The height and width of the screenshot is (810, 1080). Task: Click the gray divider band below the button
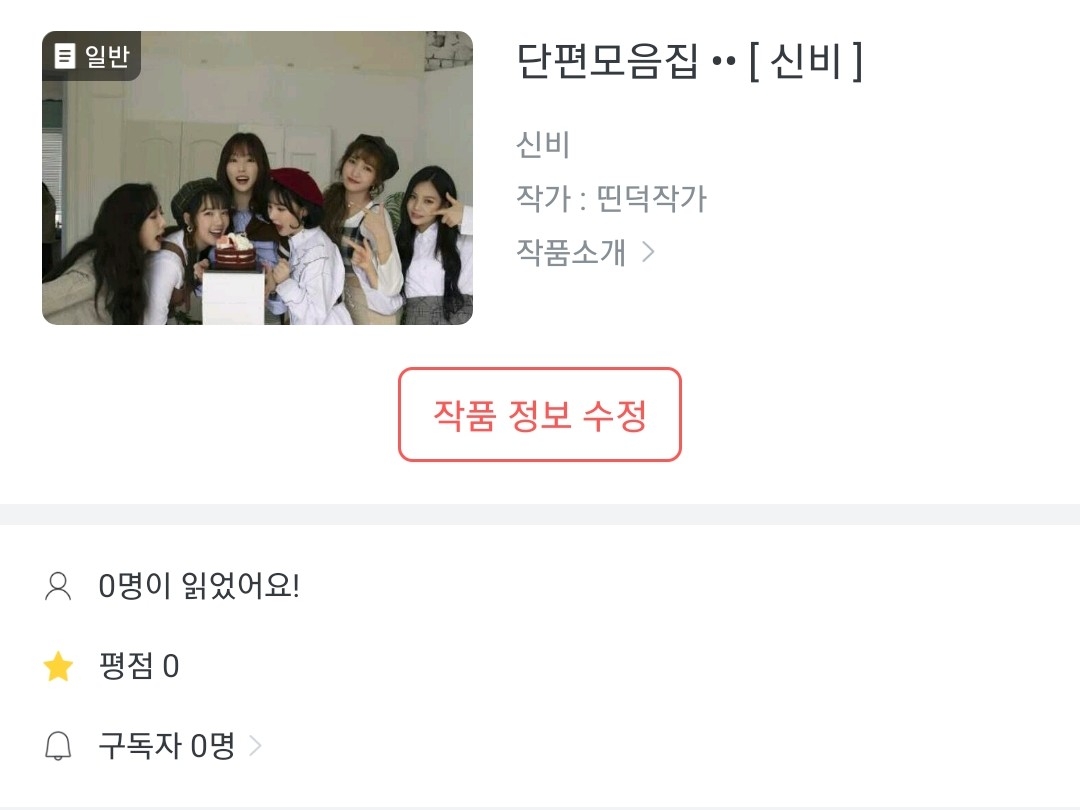pyautogui.click(x=540, y=514)
